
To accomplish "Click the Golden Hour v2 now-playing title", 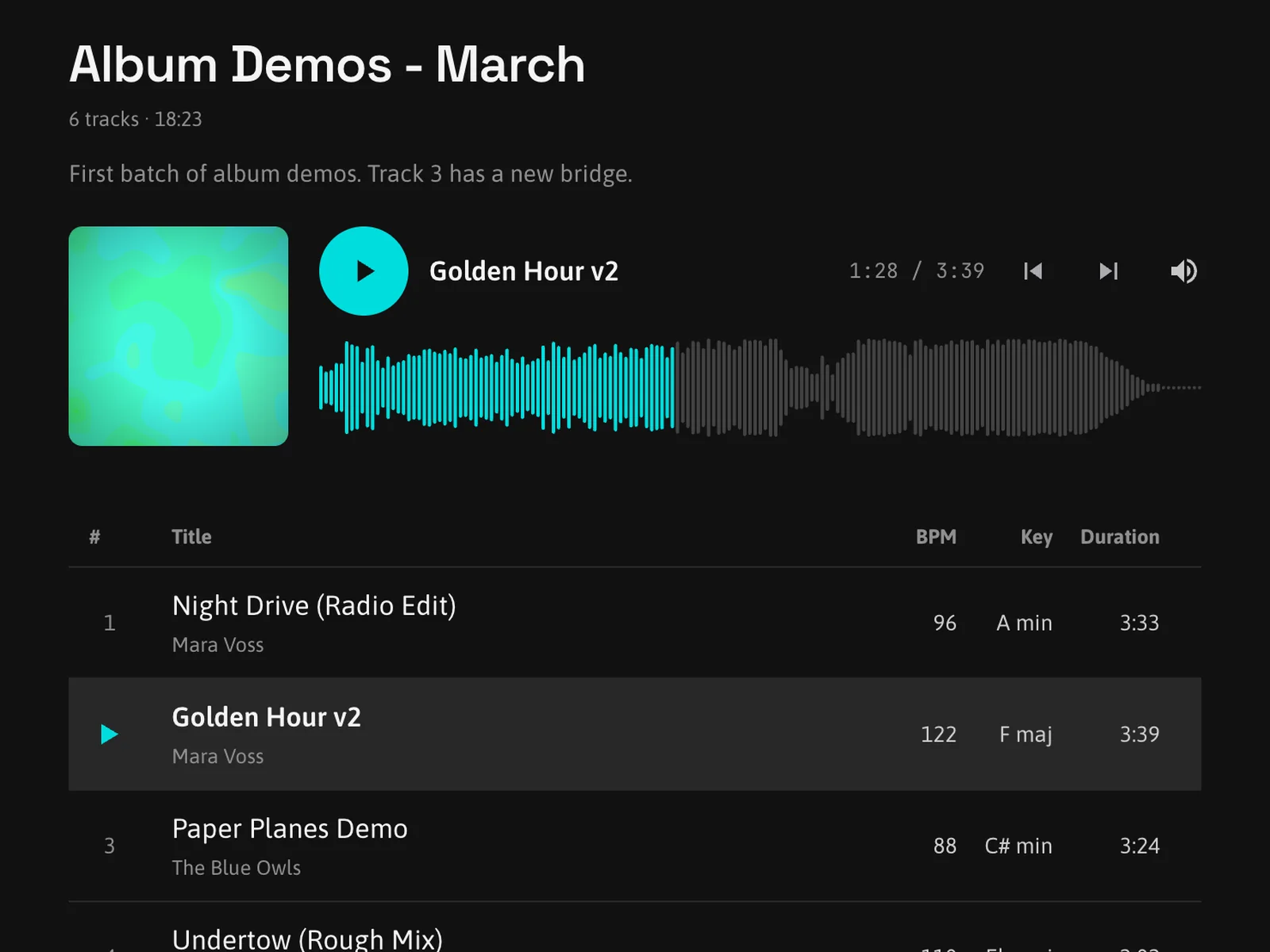I will point(524,271).
